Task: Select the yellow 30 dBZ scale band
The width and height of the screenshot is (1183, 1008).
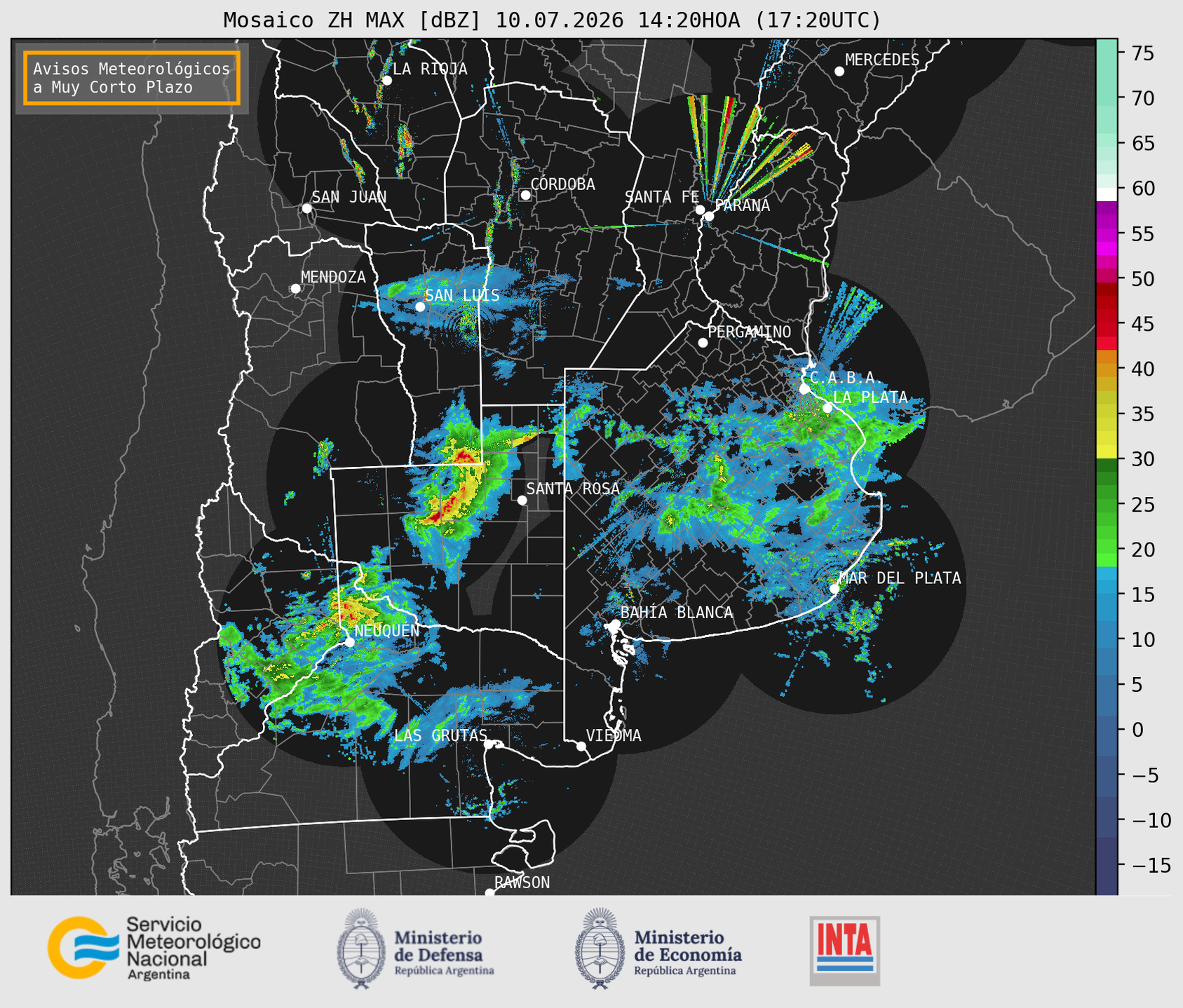Action: pyautogui.click(x=1106, y=451)
